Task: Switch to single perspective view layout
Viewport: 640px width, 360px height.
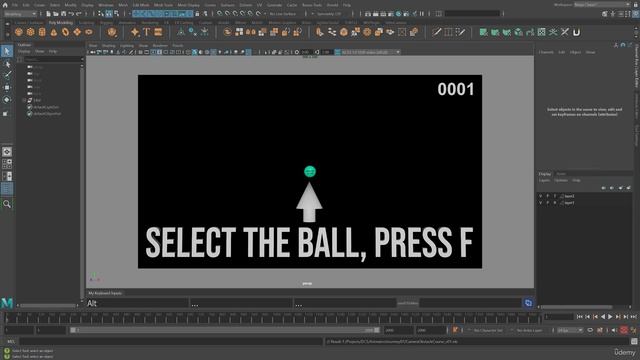Action: click(x=7, y=152)
